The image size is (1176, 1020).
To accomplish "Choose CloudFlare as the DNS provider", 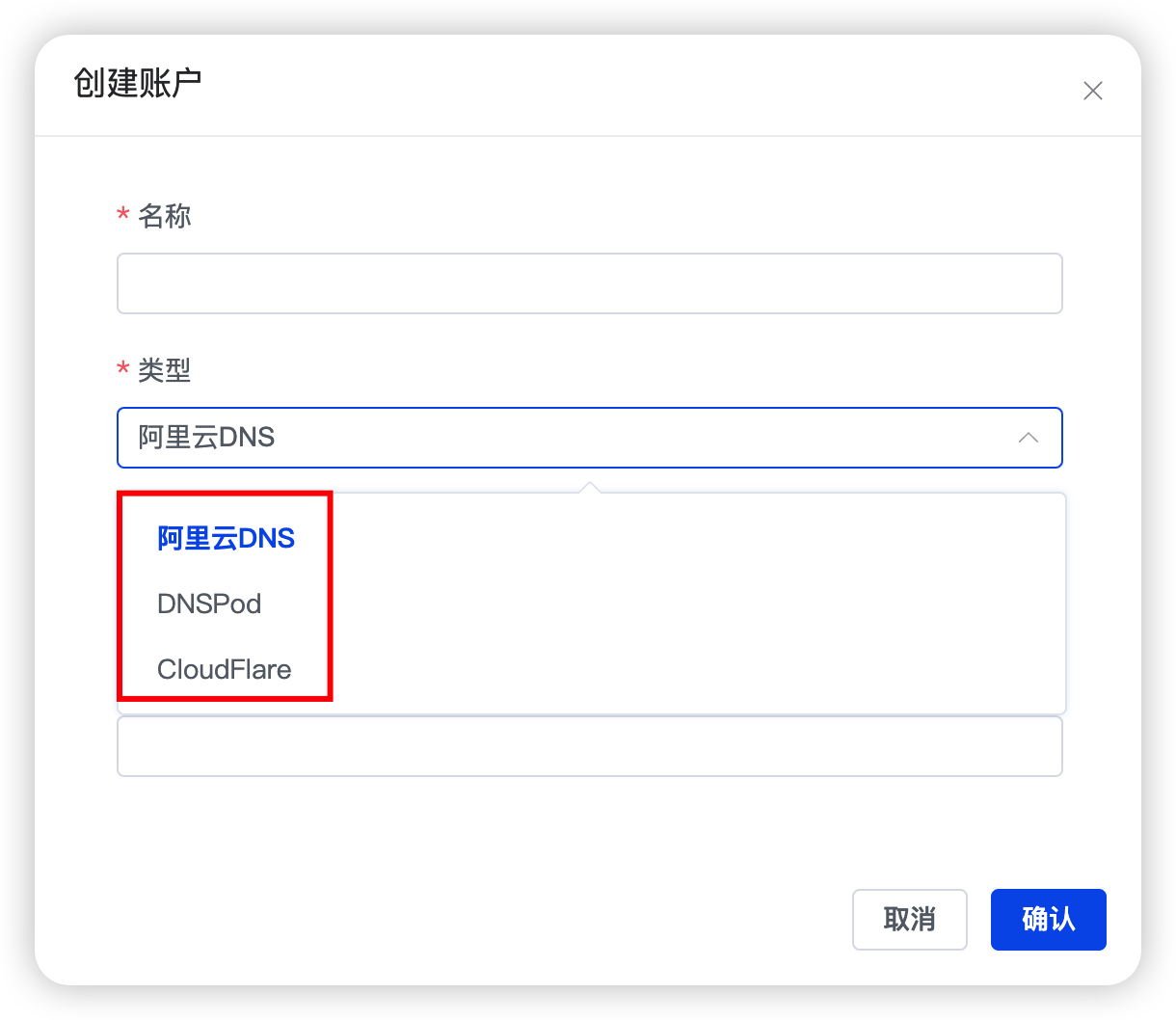I will pos(224,669).
